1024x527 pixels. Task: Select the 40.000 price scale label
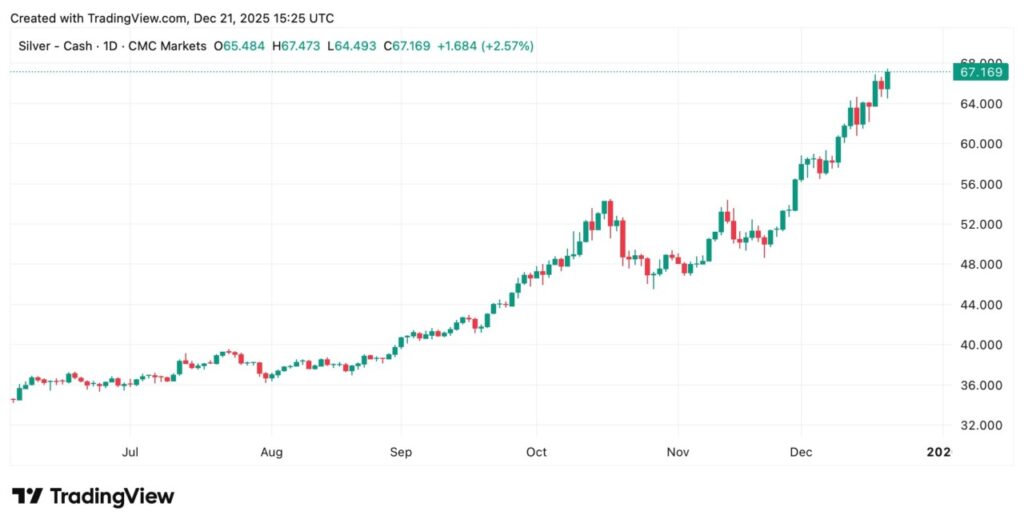980,345
